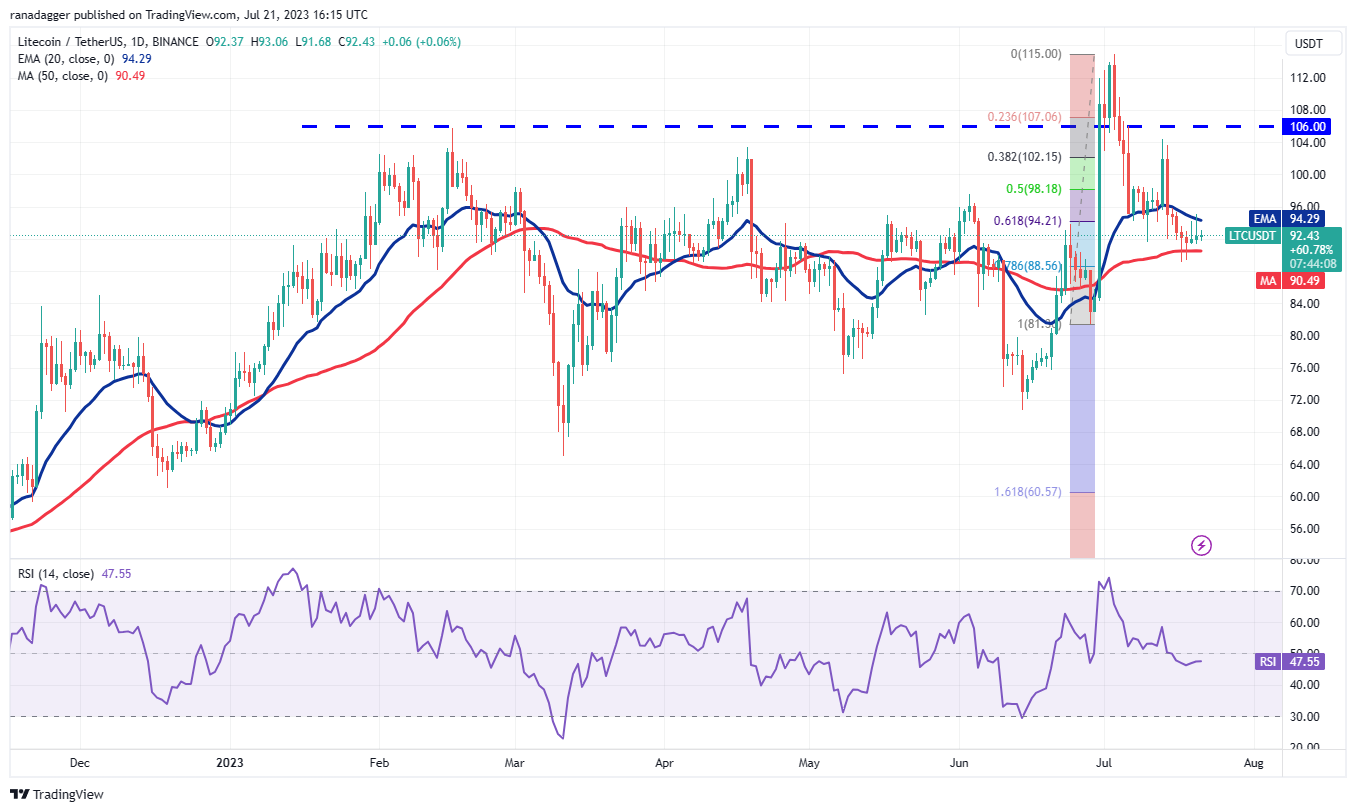Click the 1.618(60.57) Fibonacci extension label
This screenshot has height=812, width=1356.
[x=1030, y=492]
